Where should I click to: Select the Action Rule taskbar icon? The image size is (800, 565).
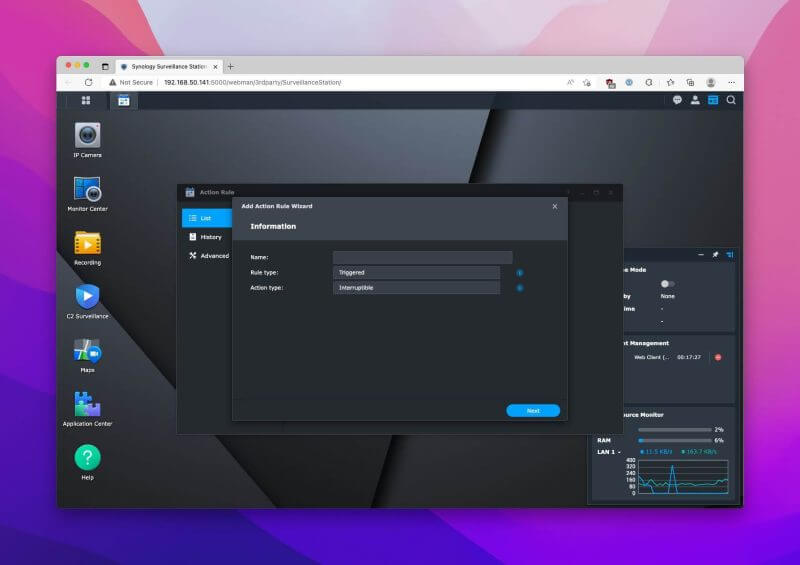[123, 101]
